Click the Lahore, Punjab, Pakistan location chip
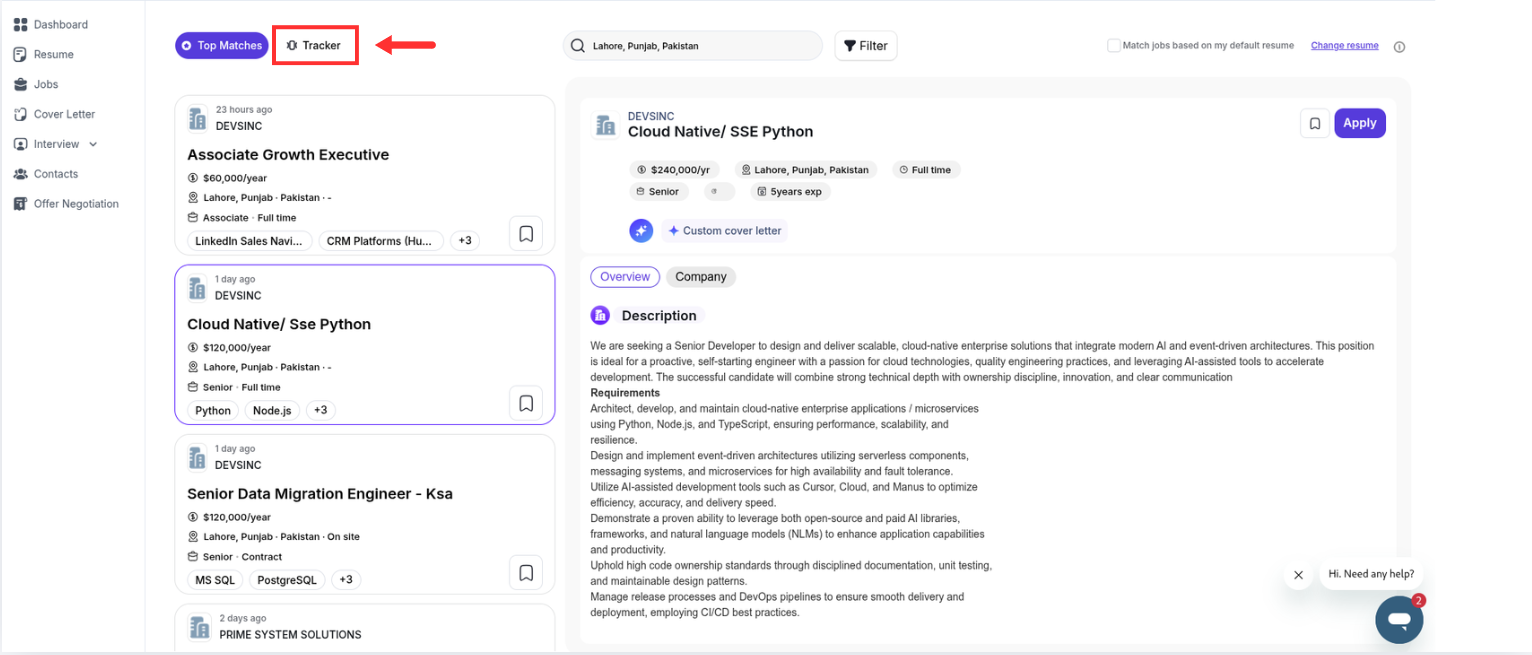The width and height of the screenshot is (1532, 655). point(806,170)
